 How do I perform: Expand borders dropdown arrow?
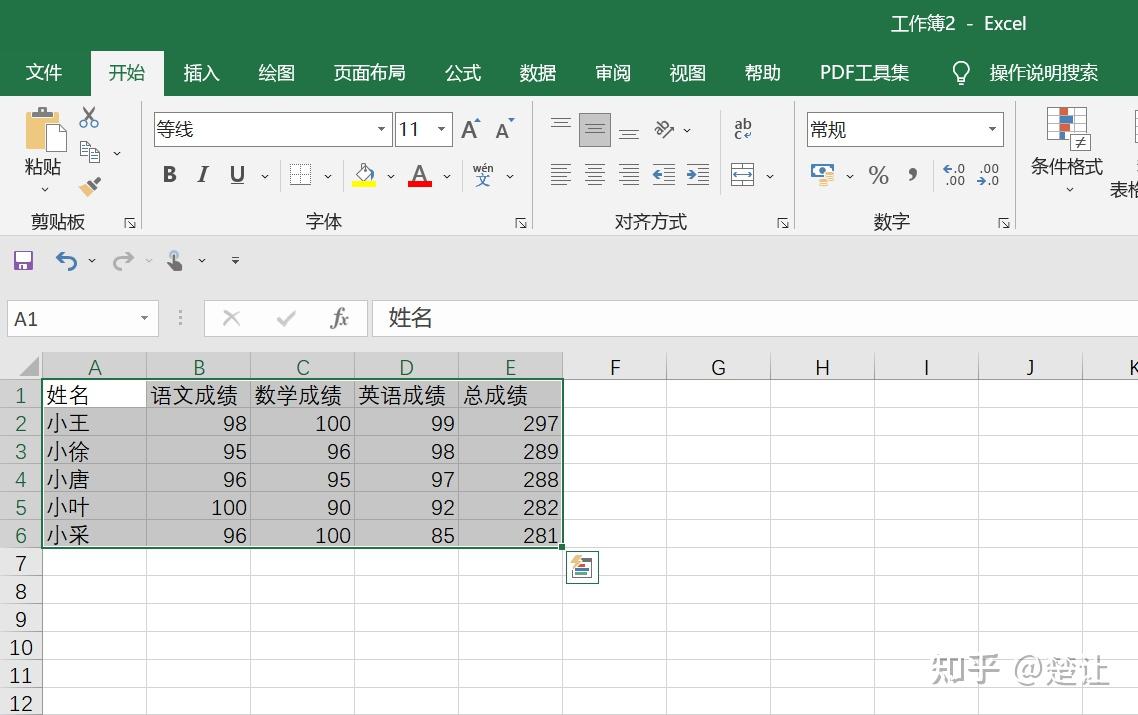[x=327, y=176]
